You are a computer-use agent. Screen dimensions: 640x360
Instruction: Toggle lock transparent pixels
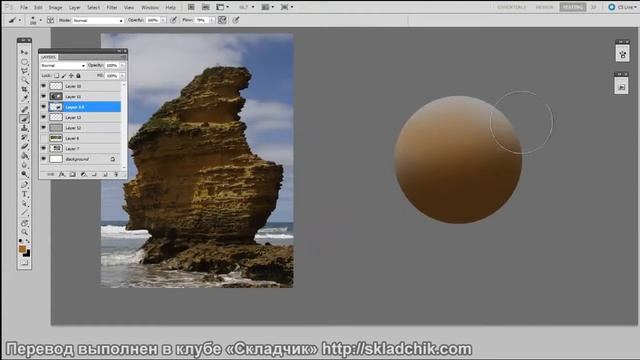pyautogui.click(x=57, y=76)
